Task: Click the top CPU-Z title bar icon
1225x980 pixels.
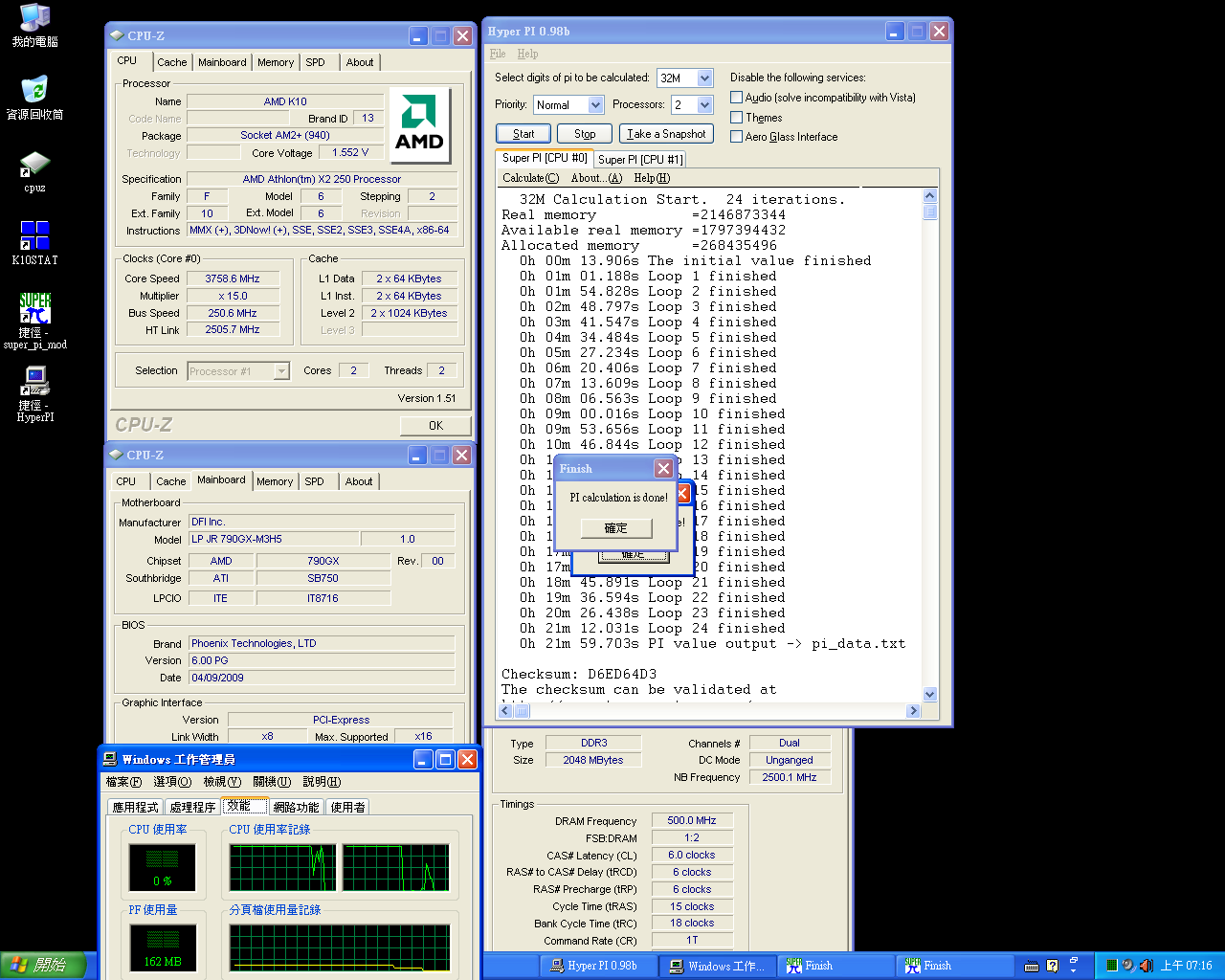Action: click(x=117, y=35)
